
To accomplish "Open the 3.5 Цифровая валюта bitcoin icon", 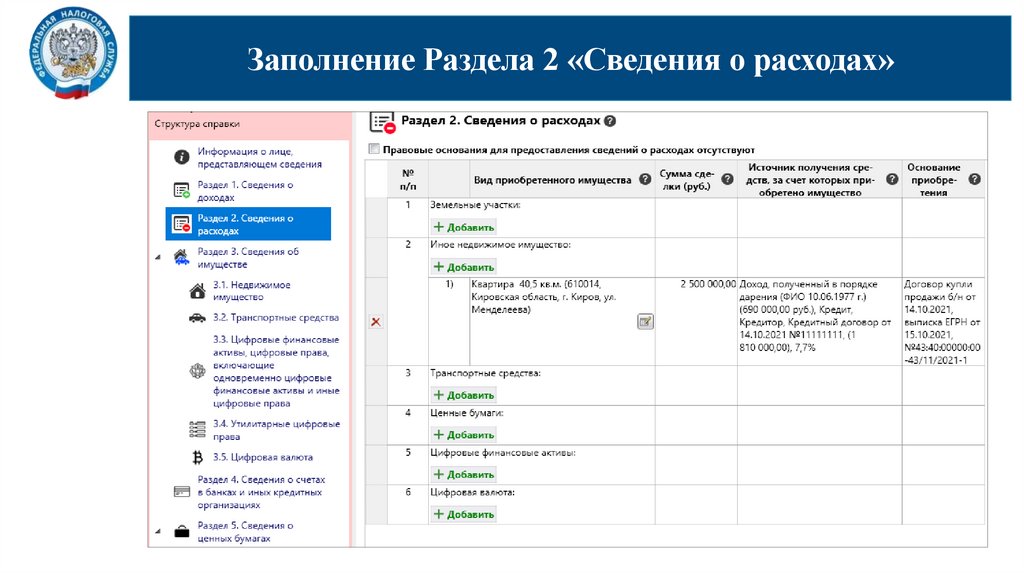I will (x=197, y=457).
